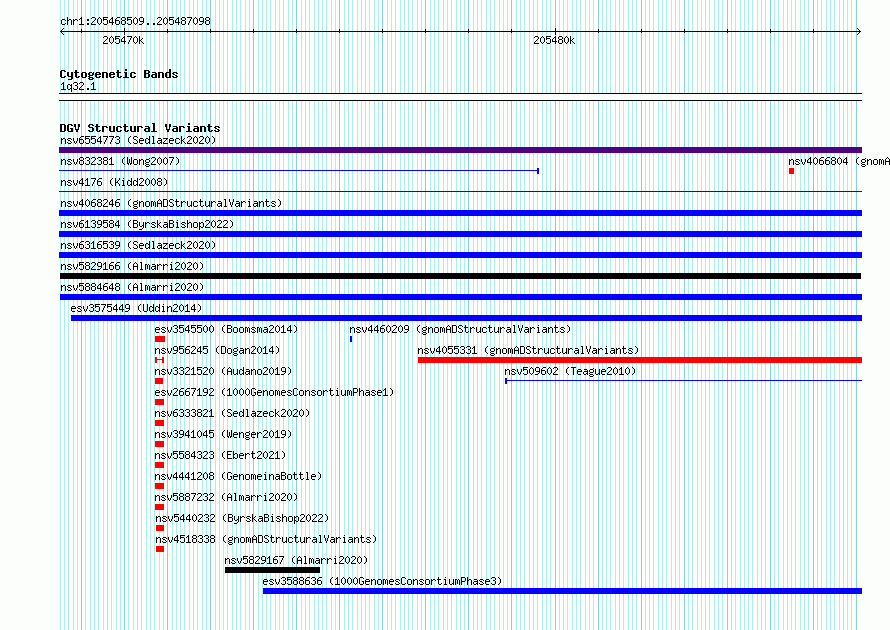
Task: Click the small red nsv4066804 marker
Action: point(791,171)
